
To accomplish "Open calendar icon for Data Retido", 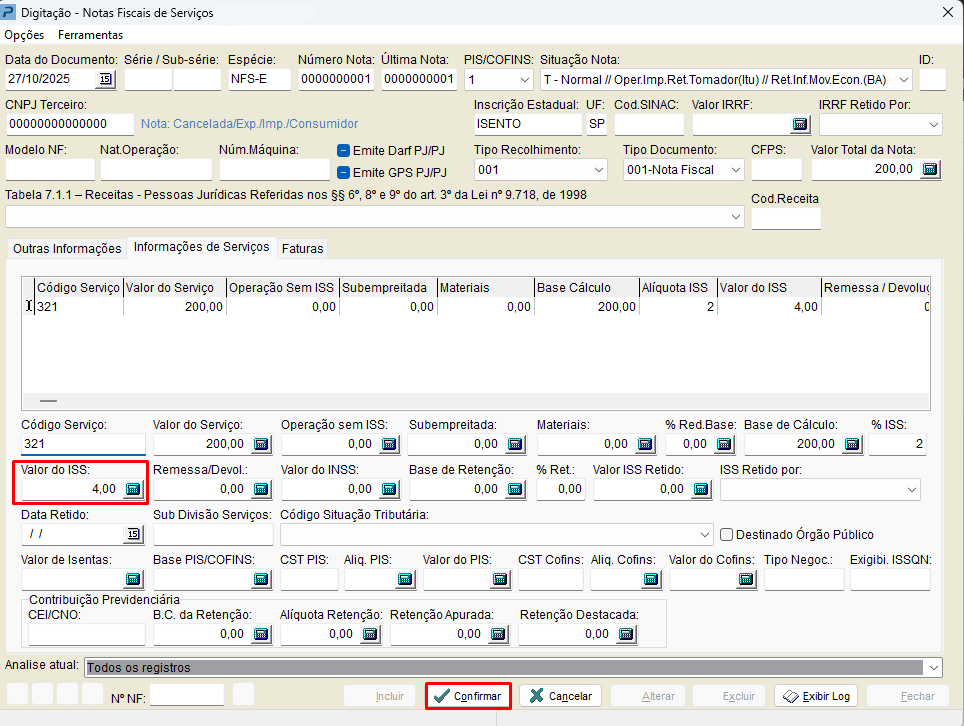I will 133,534.
